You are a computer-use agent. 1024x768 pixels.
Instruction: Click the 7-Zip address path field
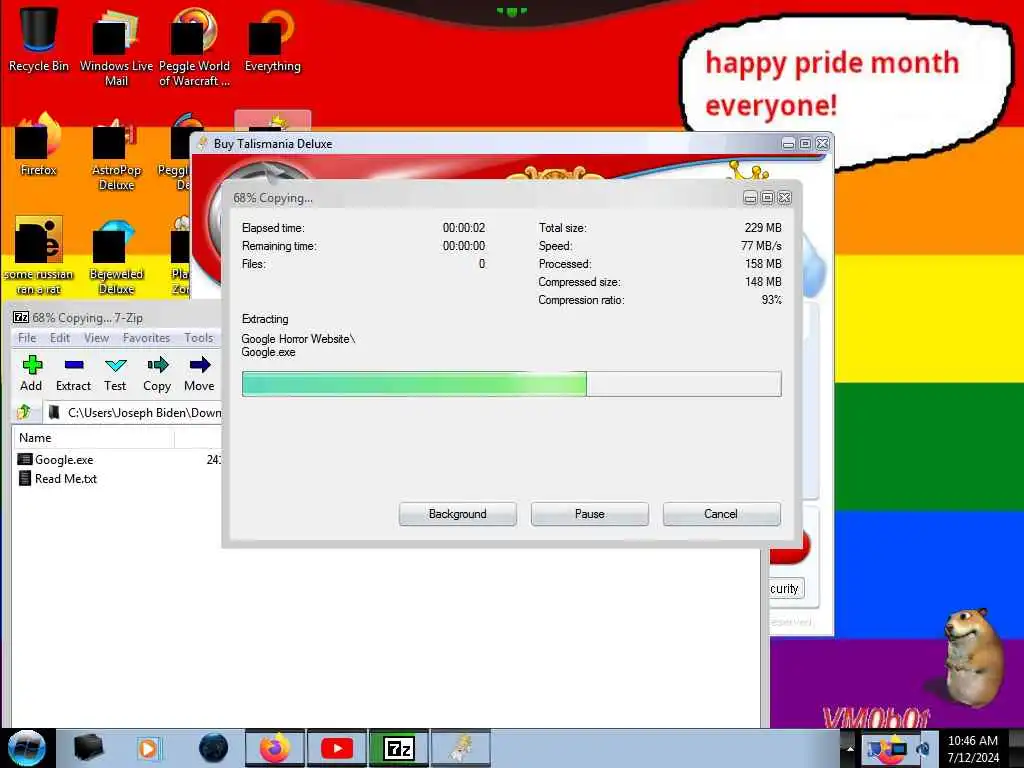(x=135, y=412)
